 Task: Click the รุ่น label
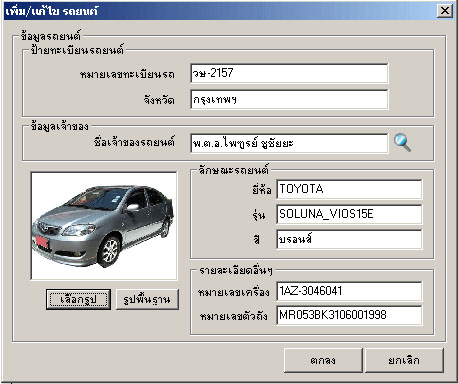pos(259,215)
